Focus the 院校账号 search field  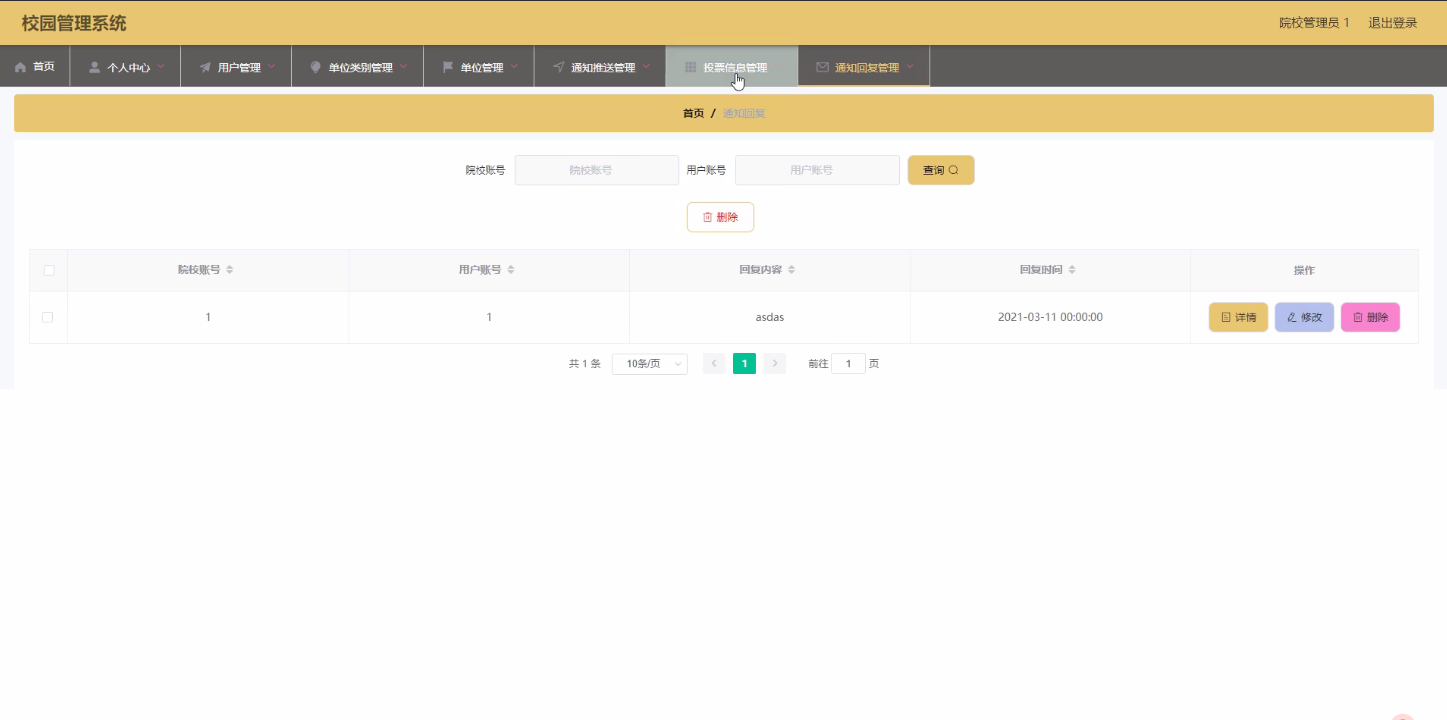tap(597, 170)
